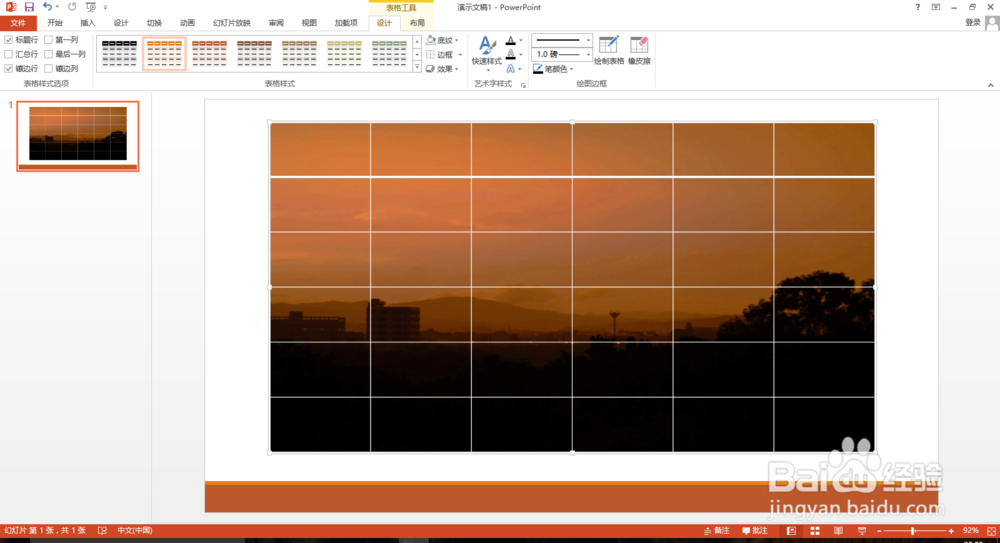This screenshot has width=1000, height=543.
Task: Check Last Column (最后一列) checkbox
Action: (x=48, y=54)
